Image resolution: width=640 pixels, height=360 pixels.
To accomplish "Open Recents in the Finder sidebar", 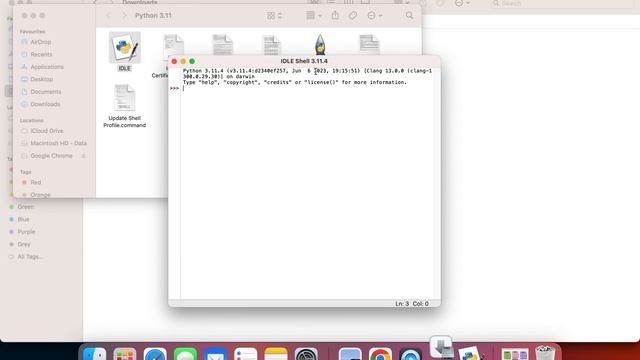I will (x=41, y=54).
